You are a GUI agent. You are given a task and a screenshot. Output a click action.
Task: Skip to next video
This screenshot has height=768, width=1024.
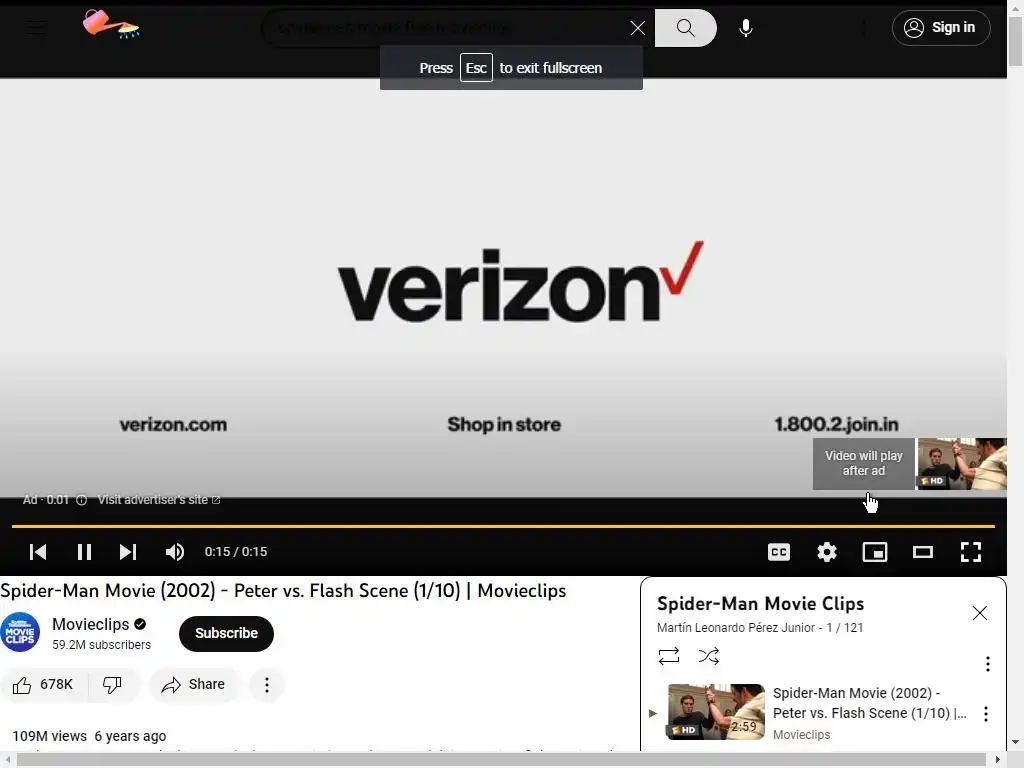pos(128,552)
